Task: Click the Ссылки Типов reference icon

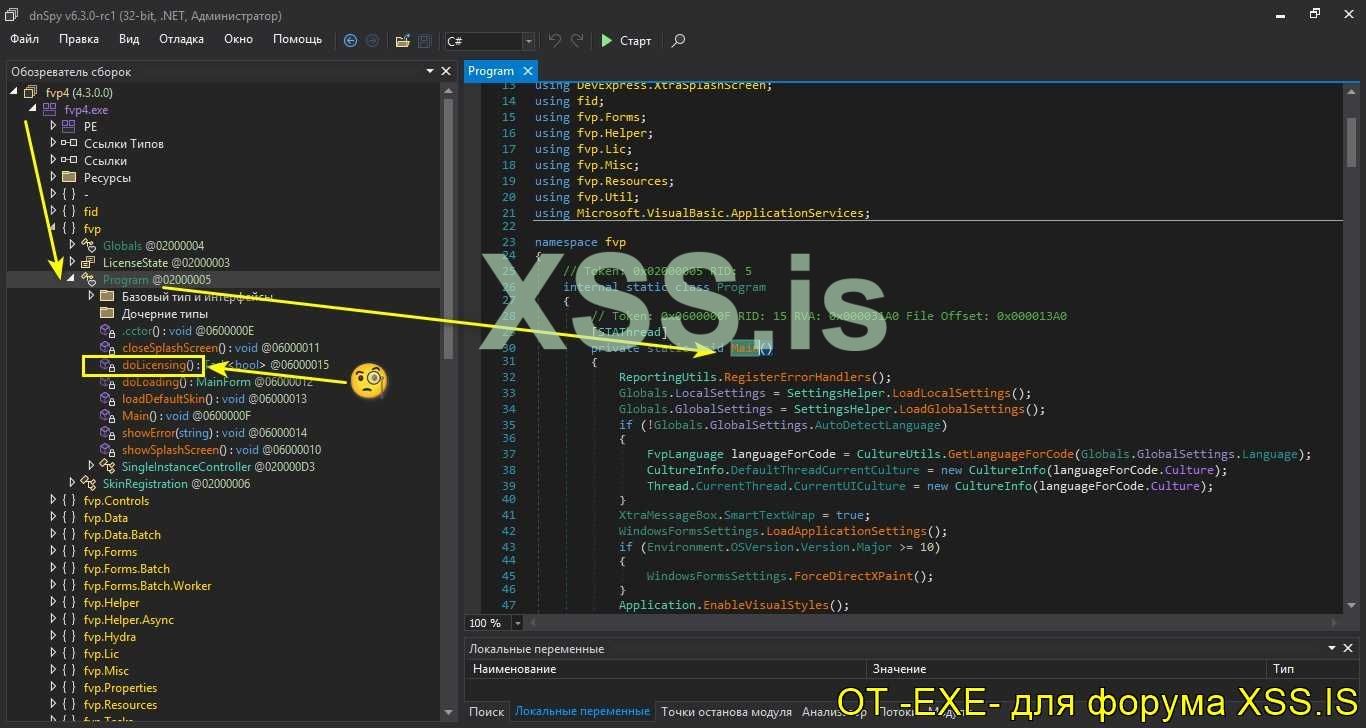Action: 68,144
